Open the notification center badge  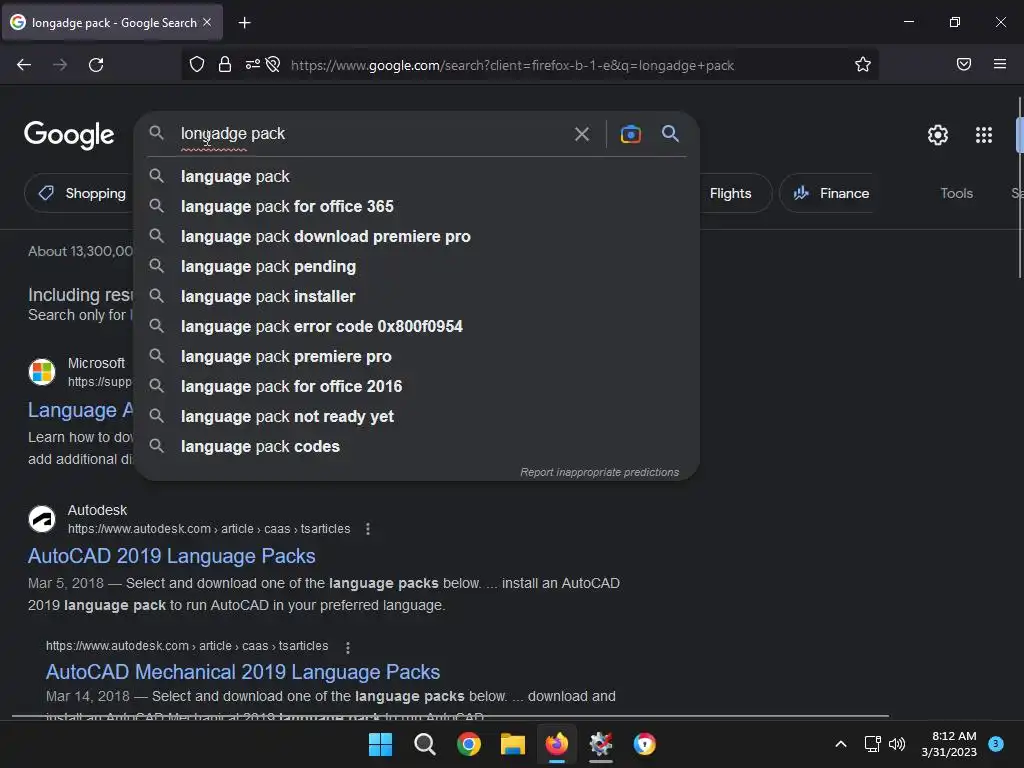995,744
